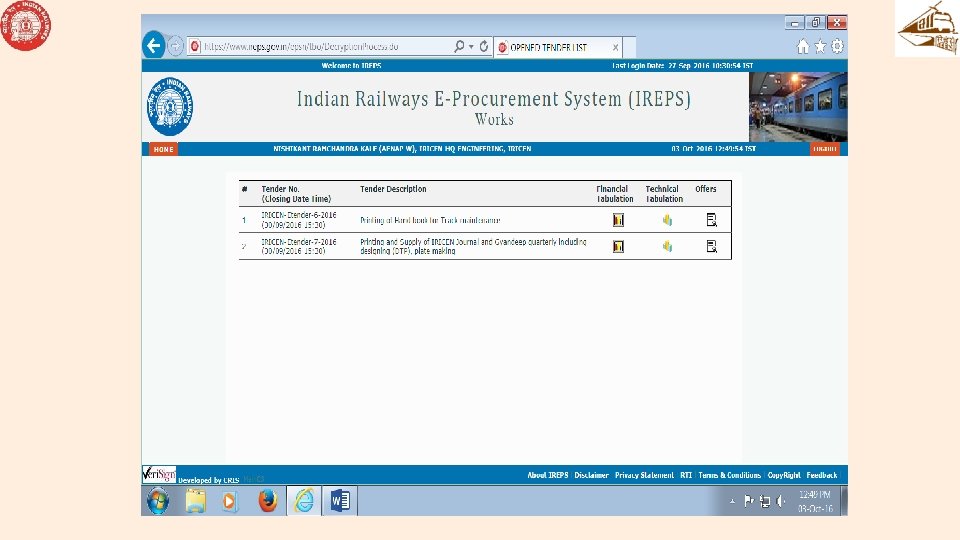The height and width of the screenshot is (540, 960).
Task: Open the Disclaimer link
Action: (x=591, y=475)
